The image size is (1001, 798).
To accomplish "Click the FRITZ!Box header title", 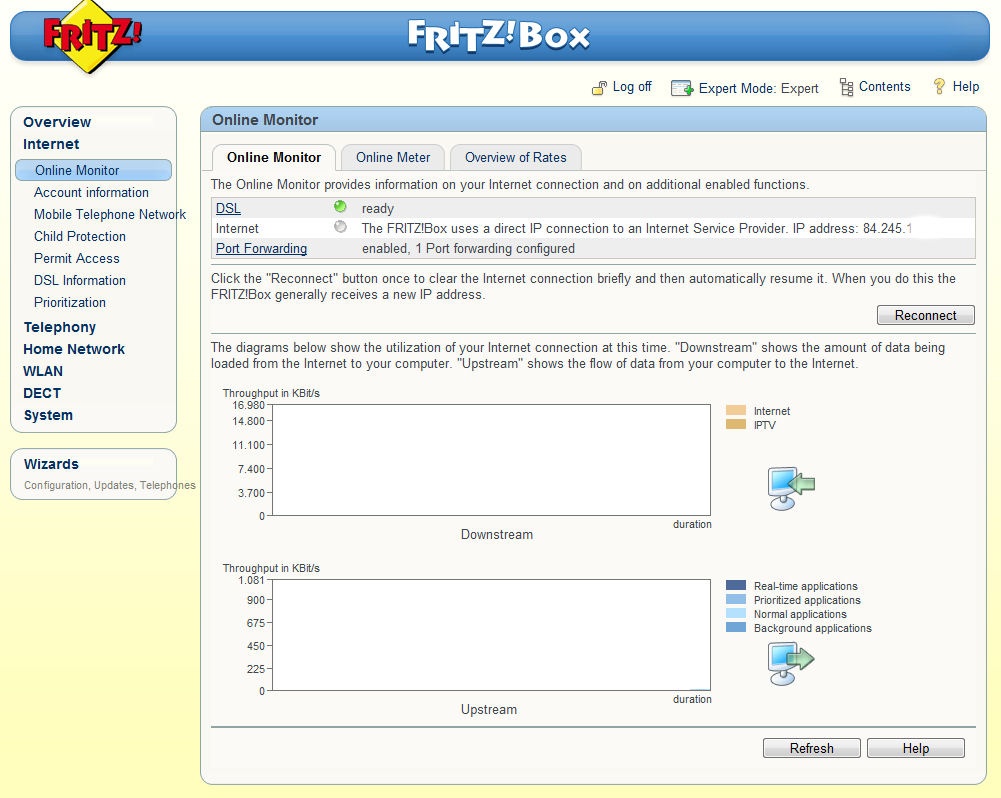I will [499, 35].
